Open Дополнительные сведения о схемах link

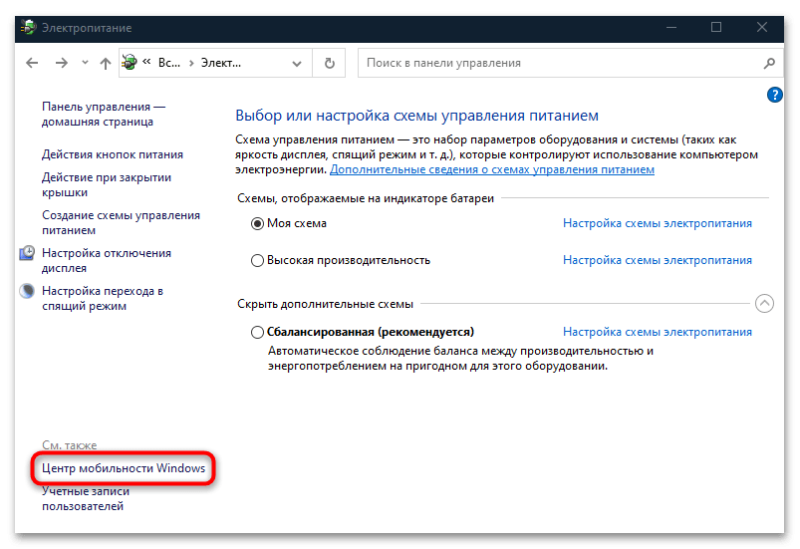(492, 169)
